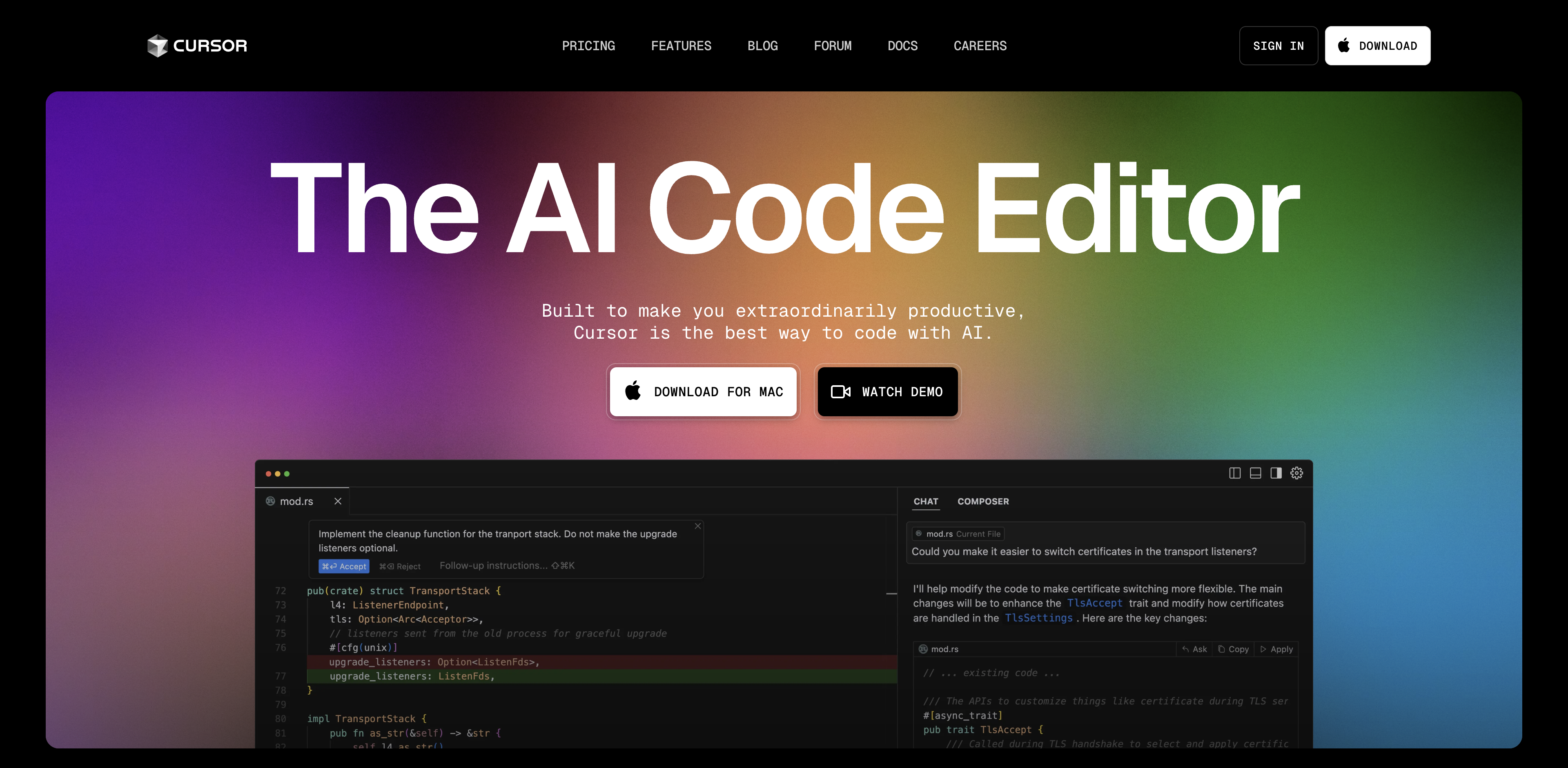Click the mod.rs file label in chat code block
The width and height of the screenshot is (1568, 768).
tap(939, 649)
